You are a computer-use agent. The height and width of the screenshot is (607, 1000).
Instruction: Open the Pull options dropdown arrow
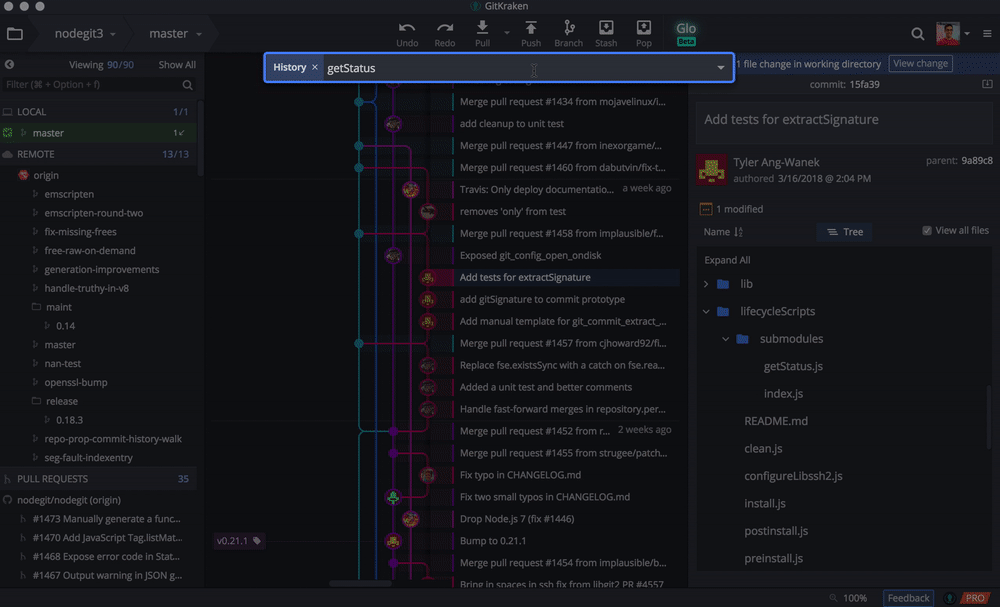(x=506, y=33)
